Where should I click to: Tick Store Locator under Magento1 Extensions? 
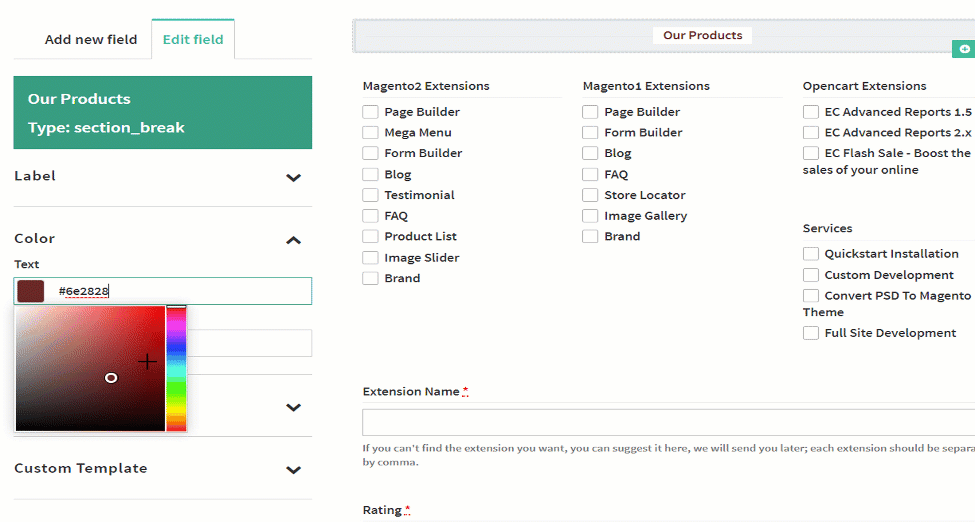[x=591, y=195]
